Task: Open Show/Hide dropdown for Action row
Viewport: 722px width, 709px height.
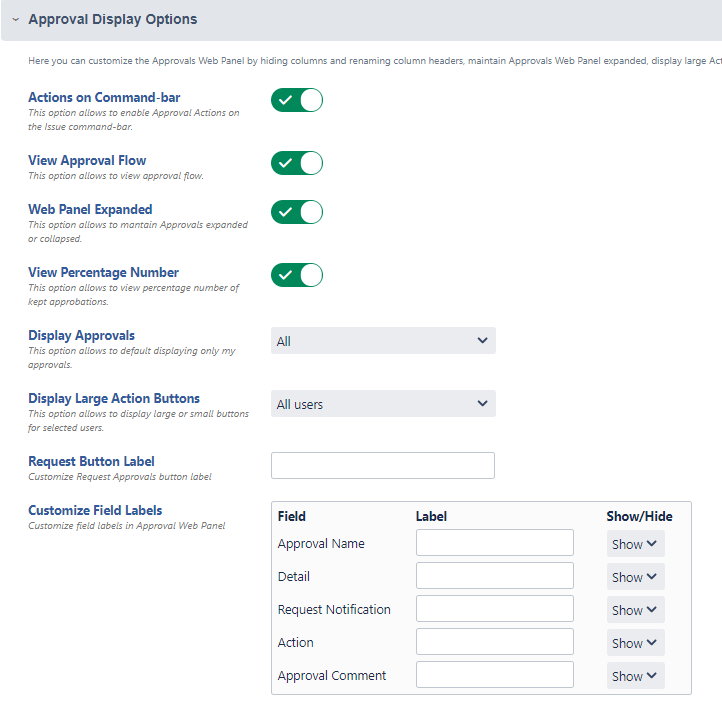Action: (635, 643)
